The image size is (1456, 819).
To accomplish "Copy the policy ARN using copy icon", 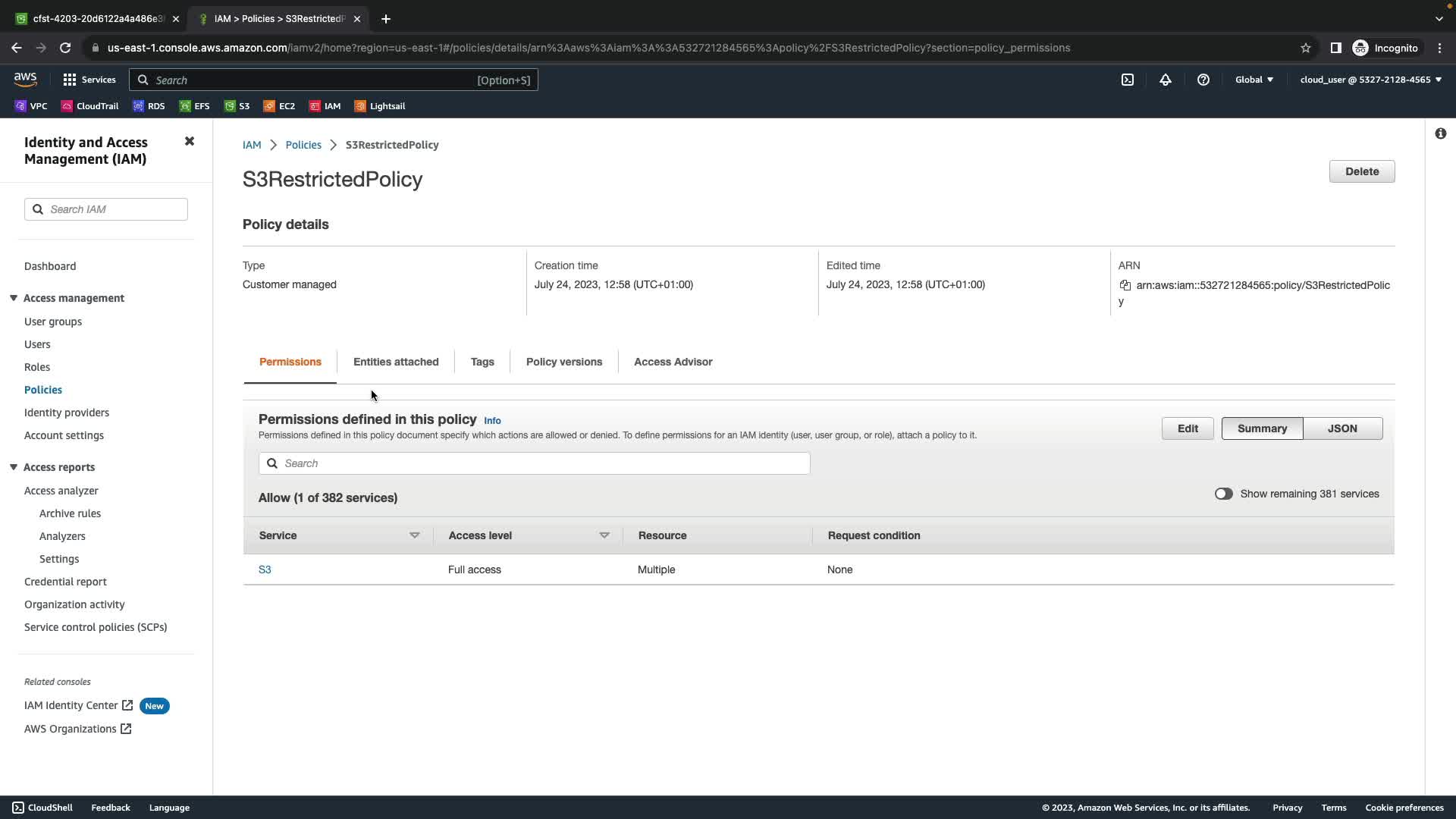I will (x=1125, y=285).
